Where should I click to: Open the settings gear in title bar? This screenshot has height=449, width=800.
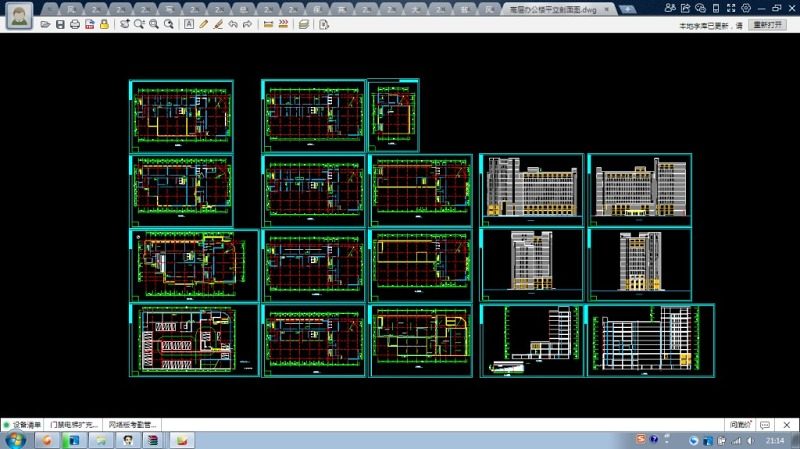tap(746, 8)
